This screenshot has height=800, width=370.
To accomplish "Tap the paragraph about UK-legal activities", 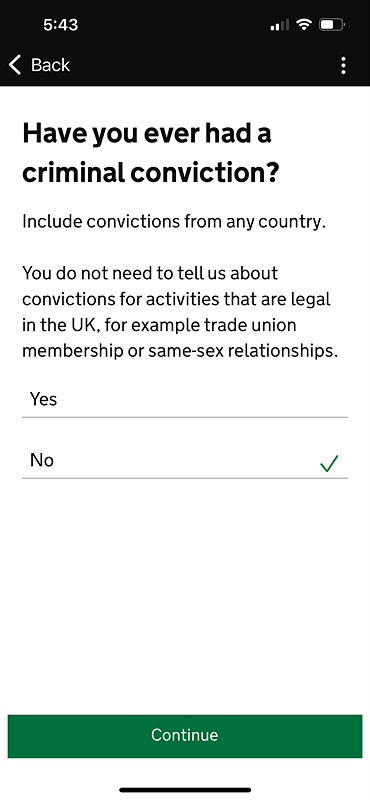I will coord(181,312).
